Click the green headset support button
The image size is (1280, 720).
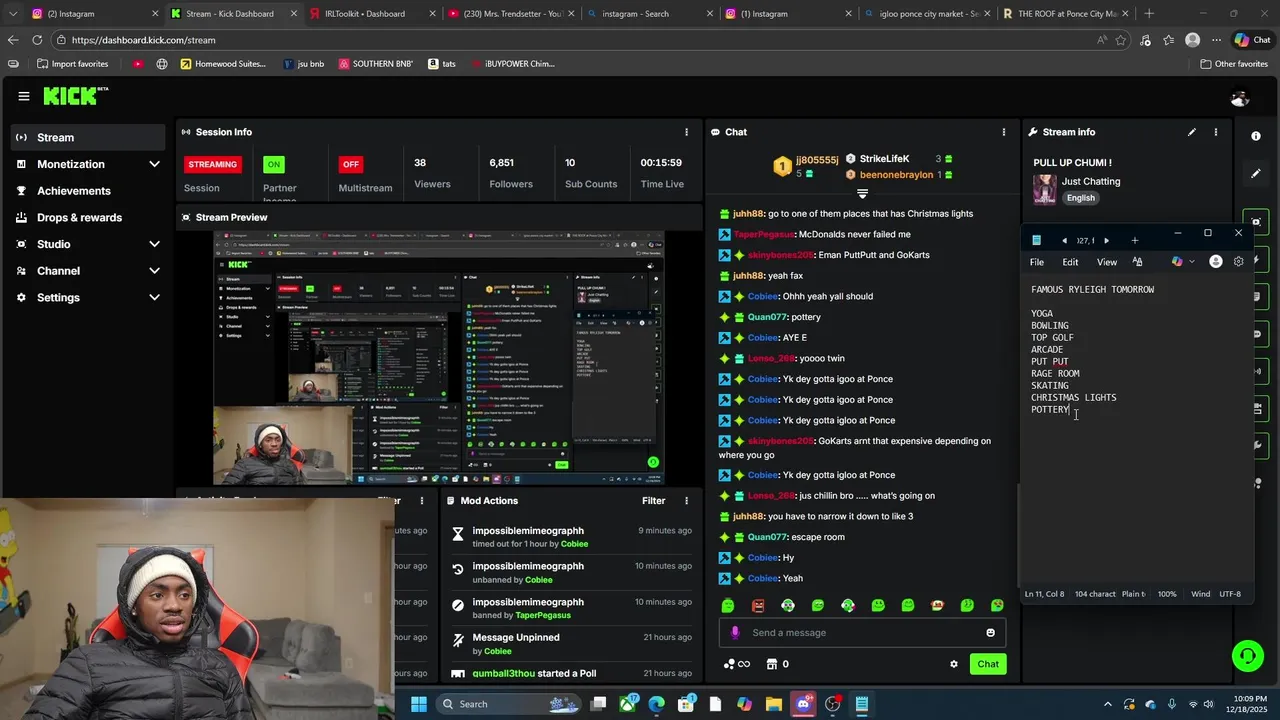pyautogui.click(x=1247, y=656)
